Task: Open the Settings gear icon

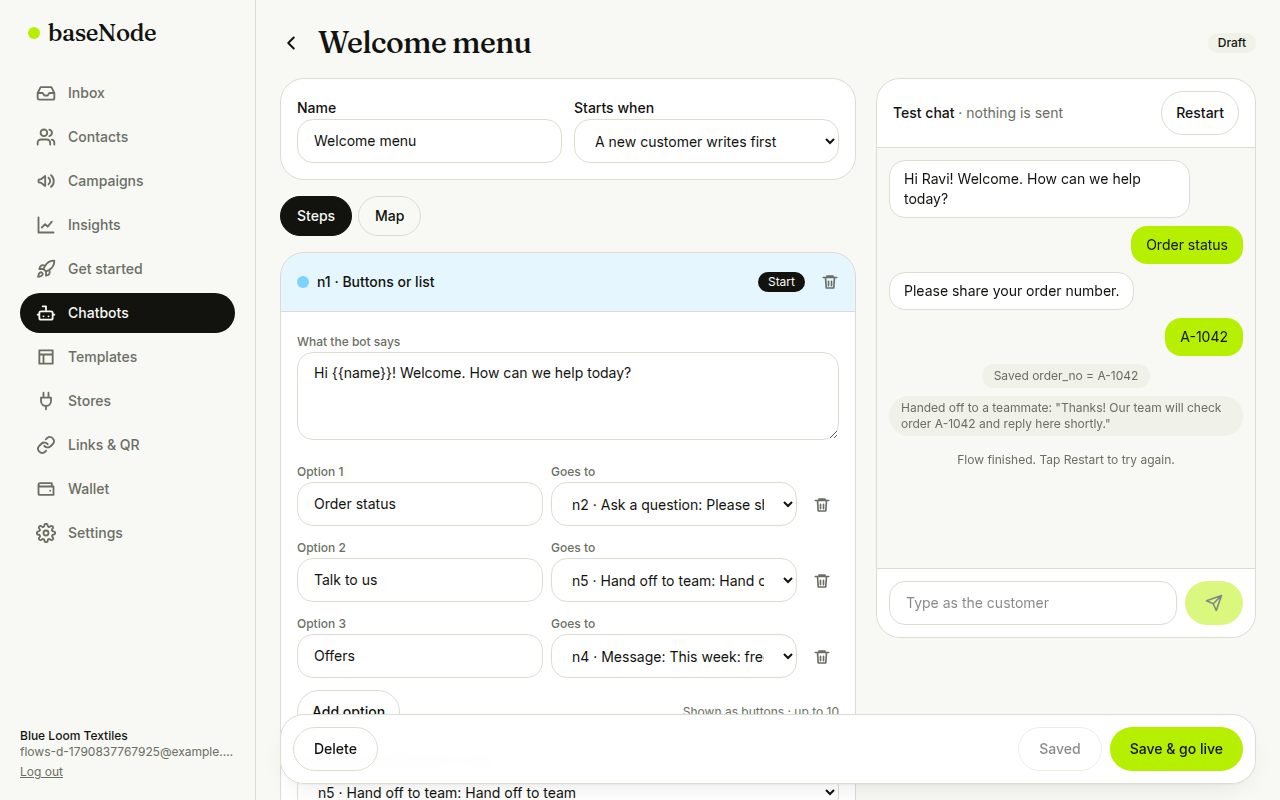Action: pos(46,533)
